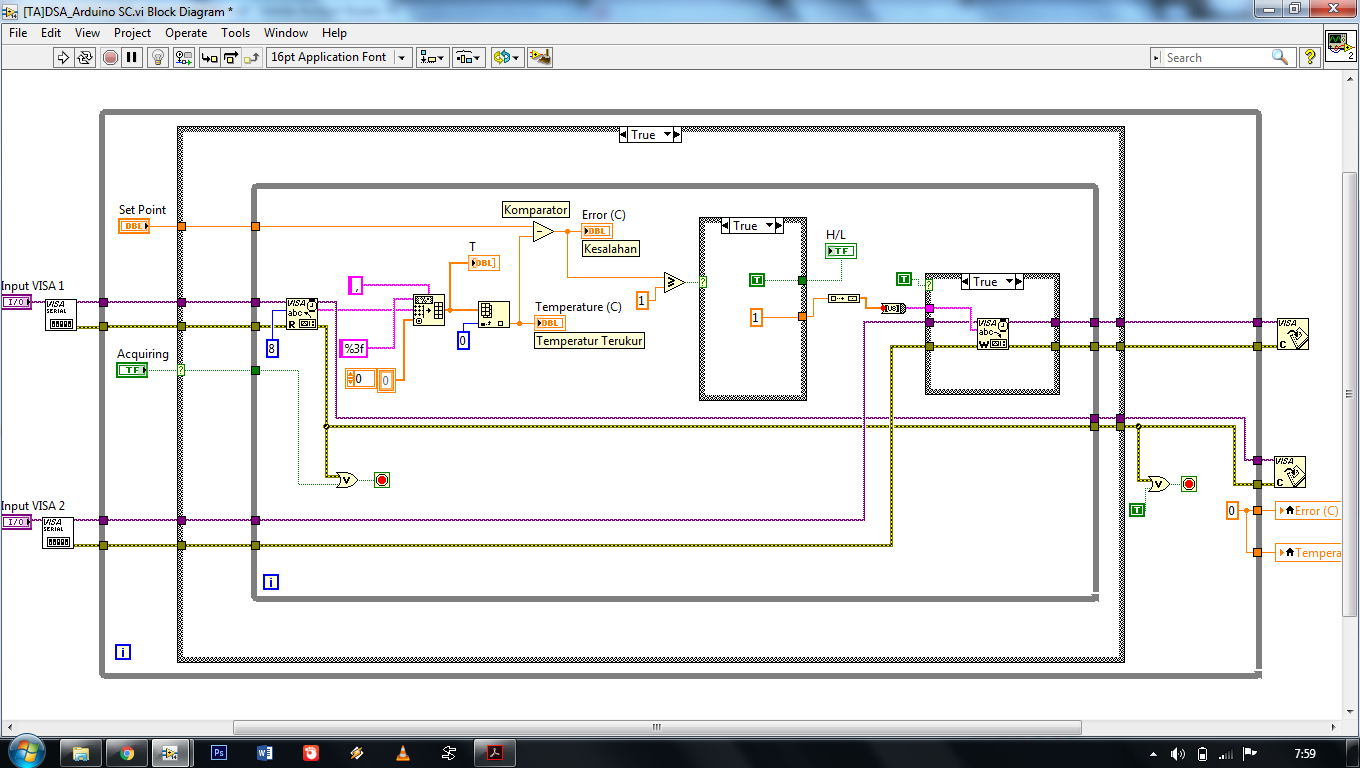Open Microsoft Word from the taskbar
1360x768 pixels.
tap(265, 753)
